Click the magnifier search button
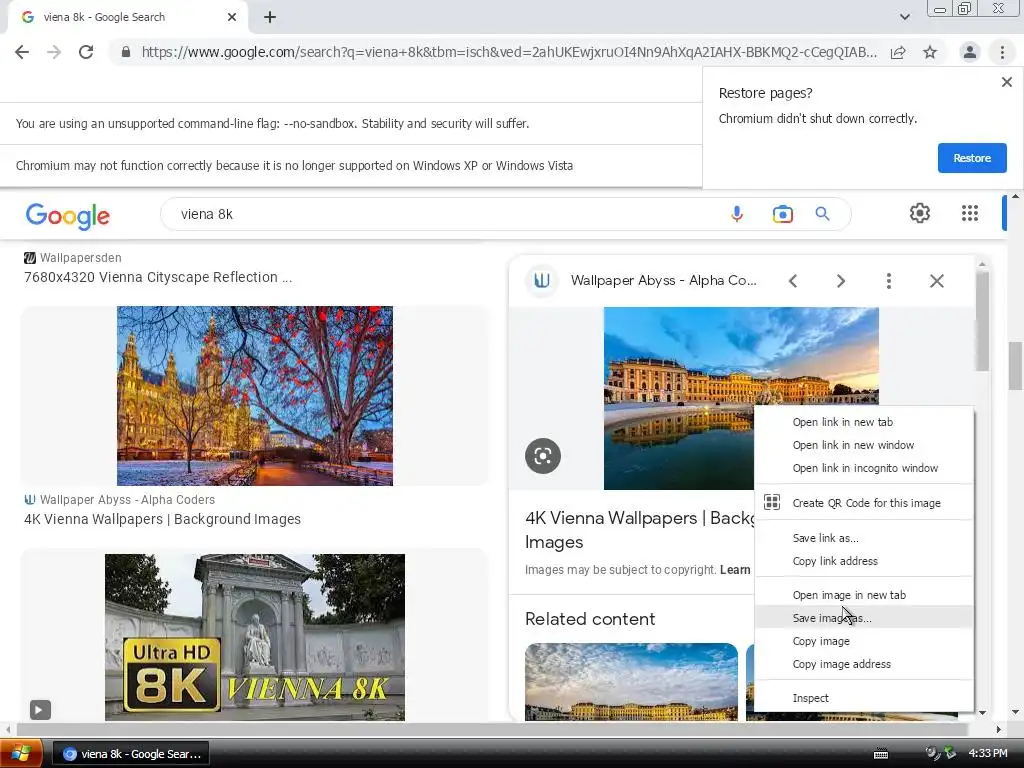Screen dimensions: 1024x768 tap(822, 214)
